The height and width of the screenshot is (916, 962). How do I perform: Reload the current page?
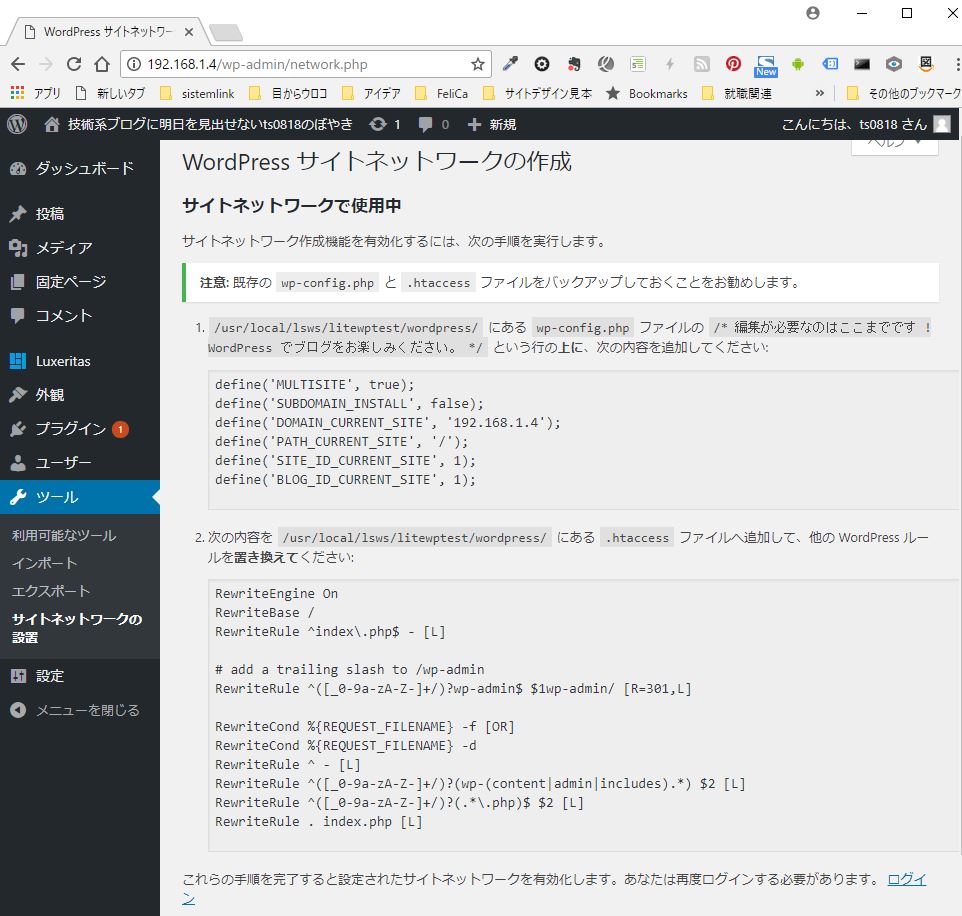(74, 64)
